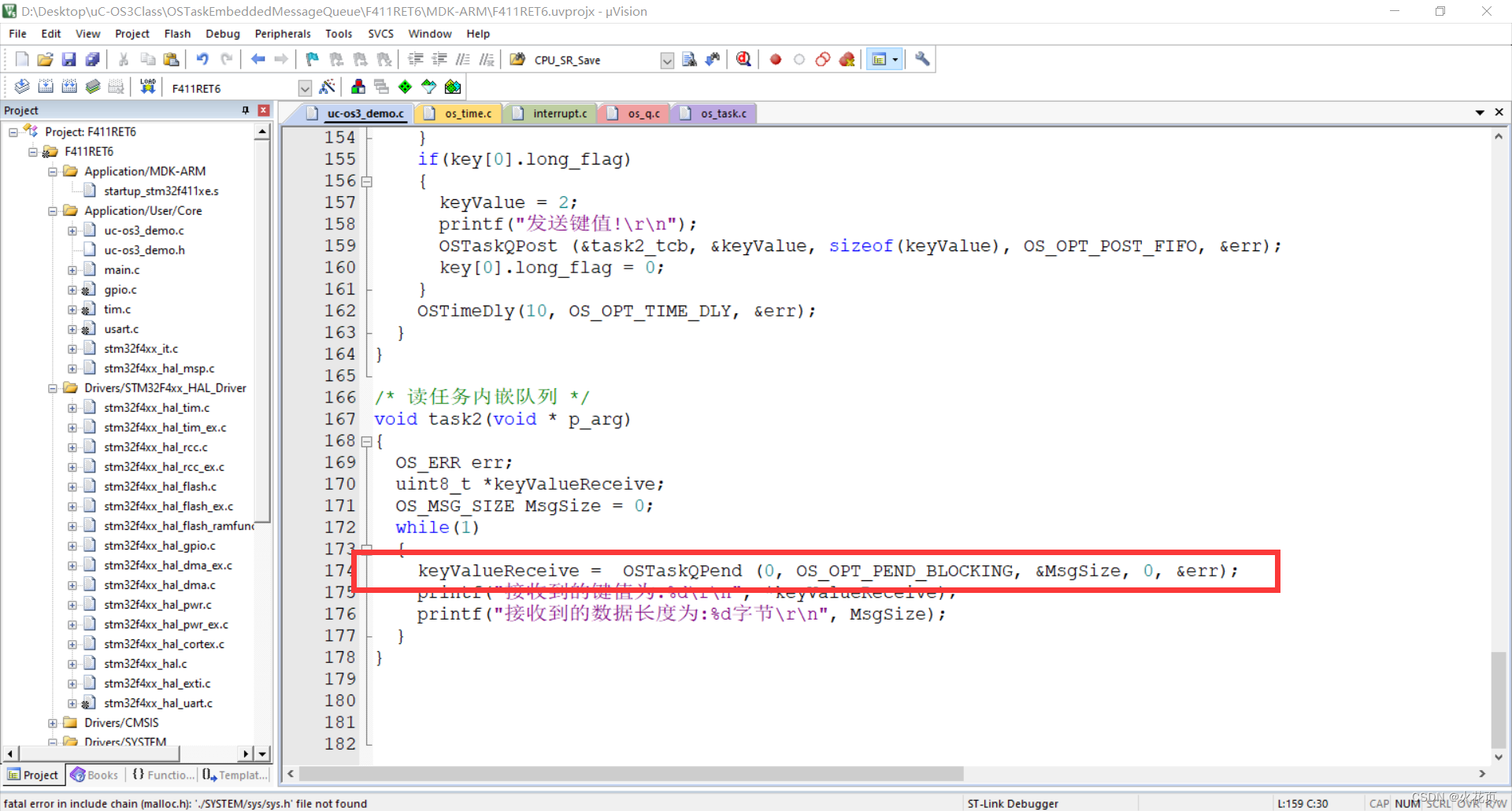Click the Save All icon

point(93,60)
